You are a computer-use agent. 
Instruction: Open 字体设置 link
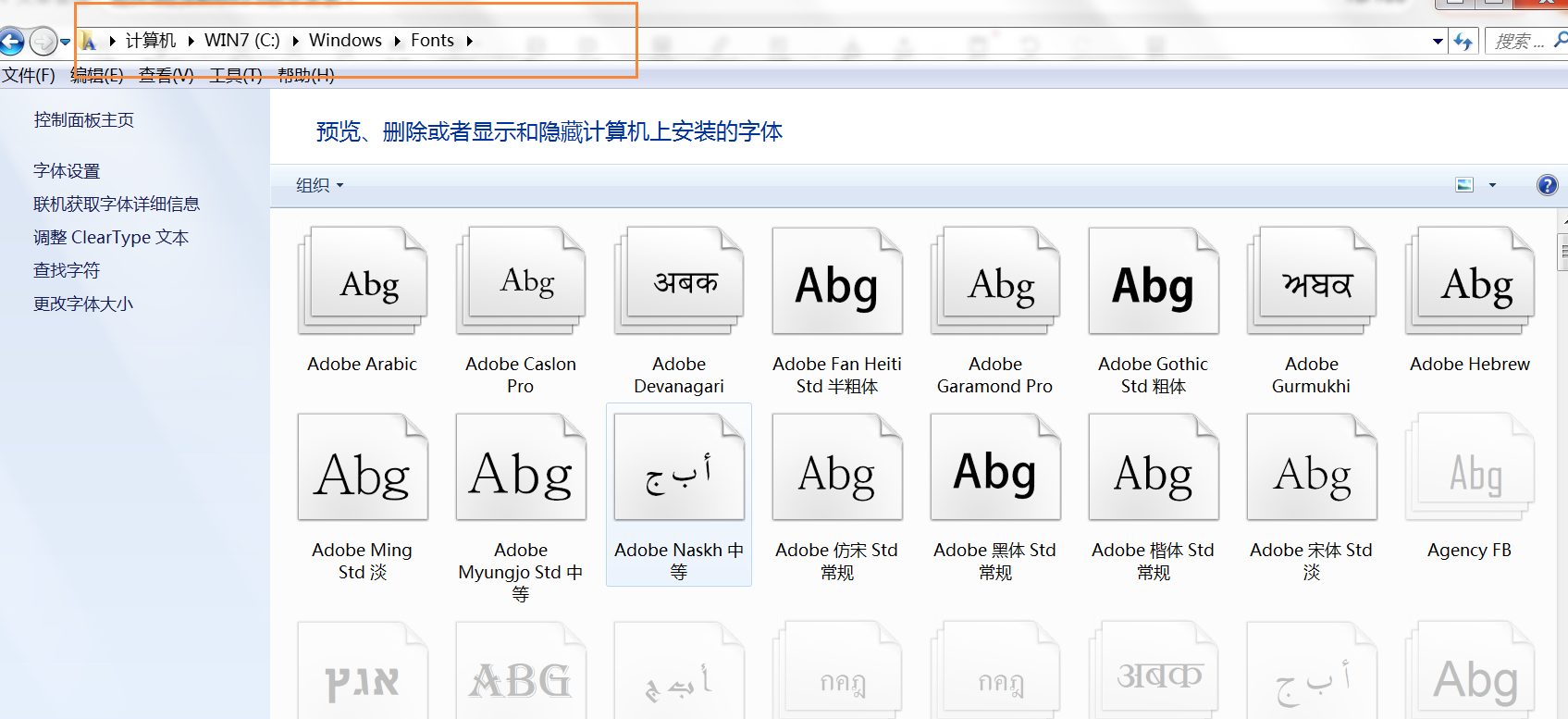[67, 171]
